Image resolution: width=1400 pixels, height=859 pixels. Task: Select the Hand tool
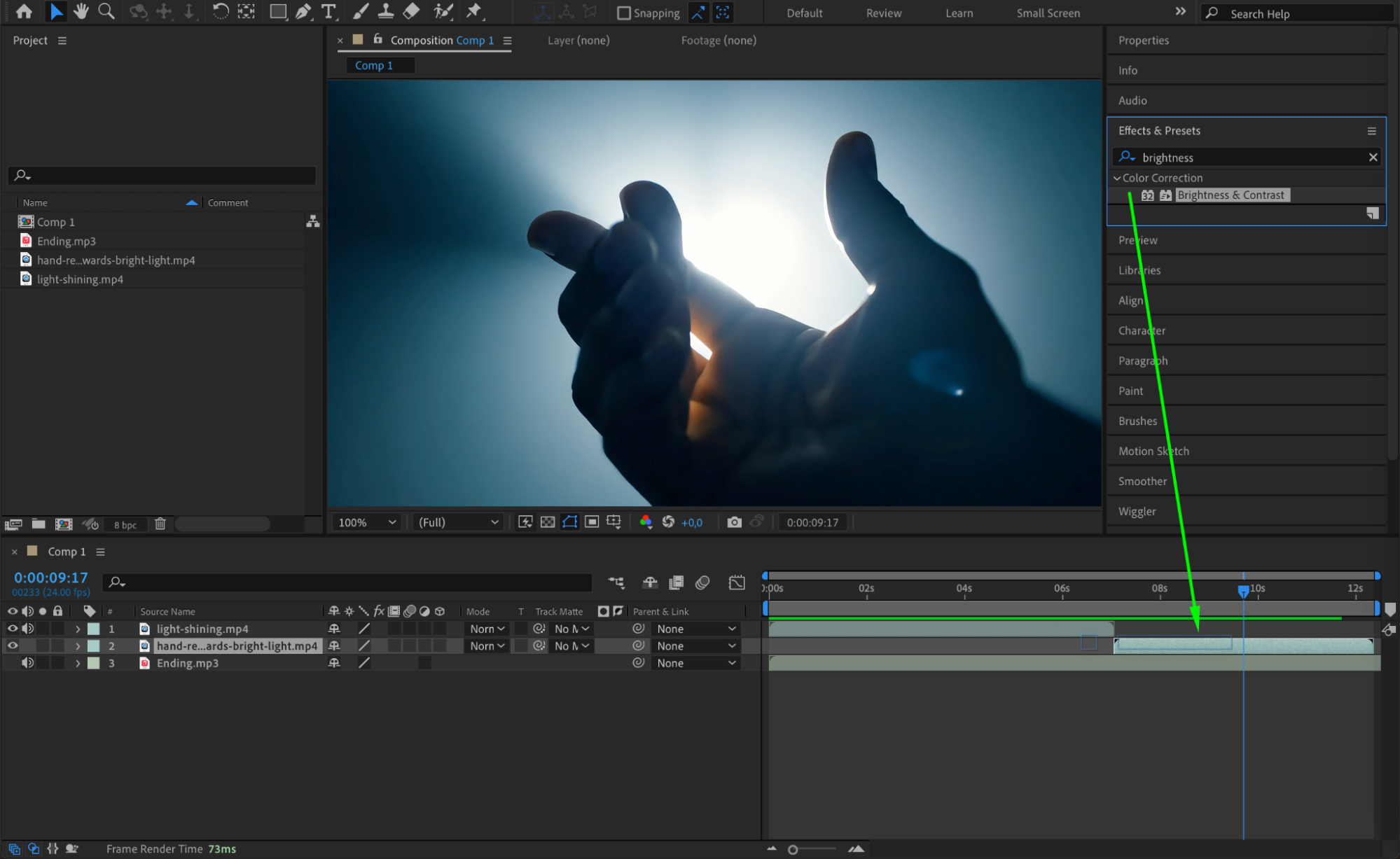pyautogui.click(x=81, y=11)
